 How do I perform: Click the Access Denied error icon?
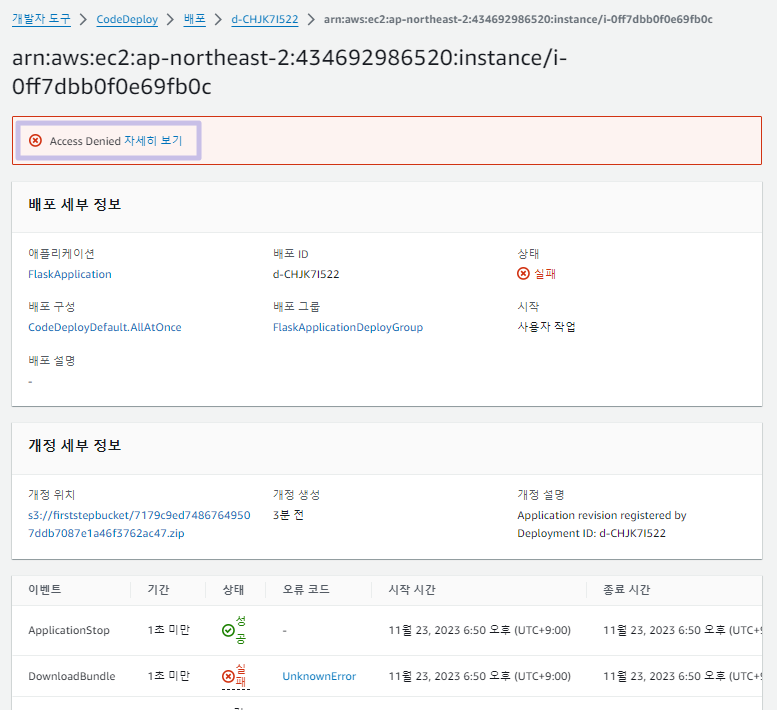(x=35, y=141)
